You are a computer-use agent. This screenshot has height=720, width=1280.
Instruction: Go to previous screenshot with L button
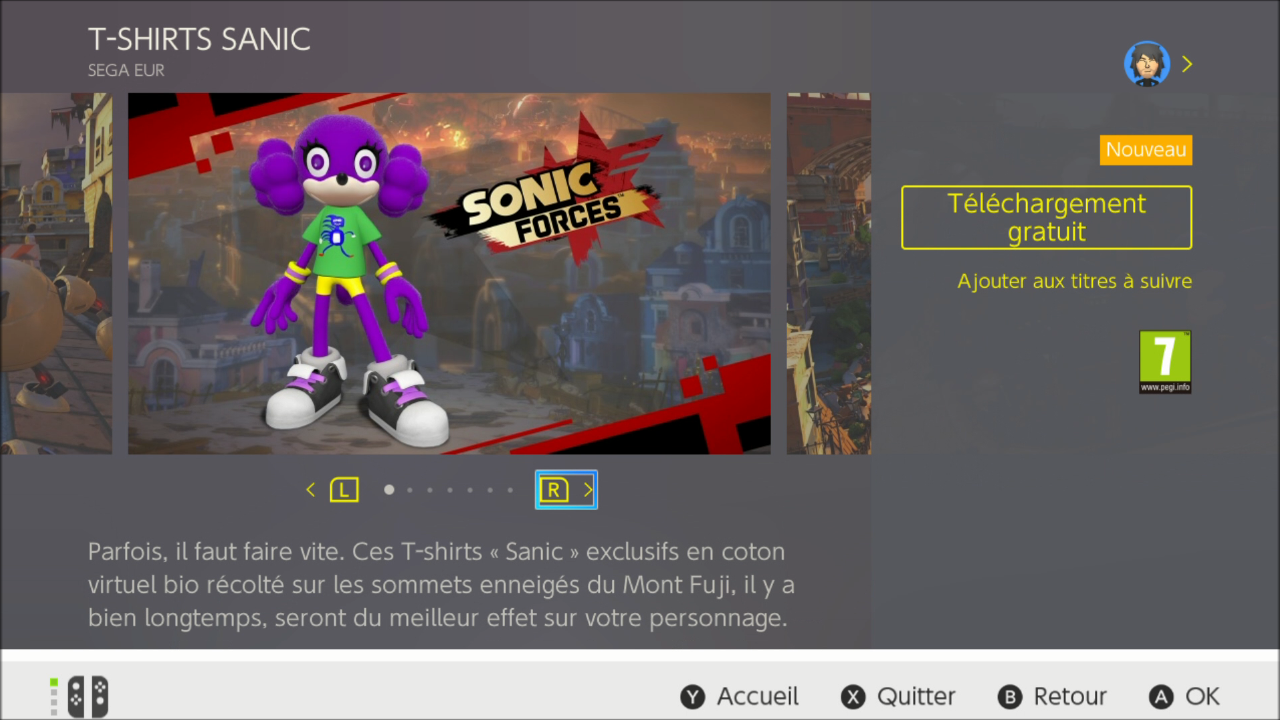point(344,490)
